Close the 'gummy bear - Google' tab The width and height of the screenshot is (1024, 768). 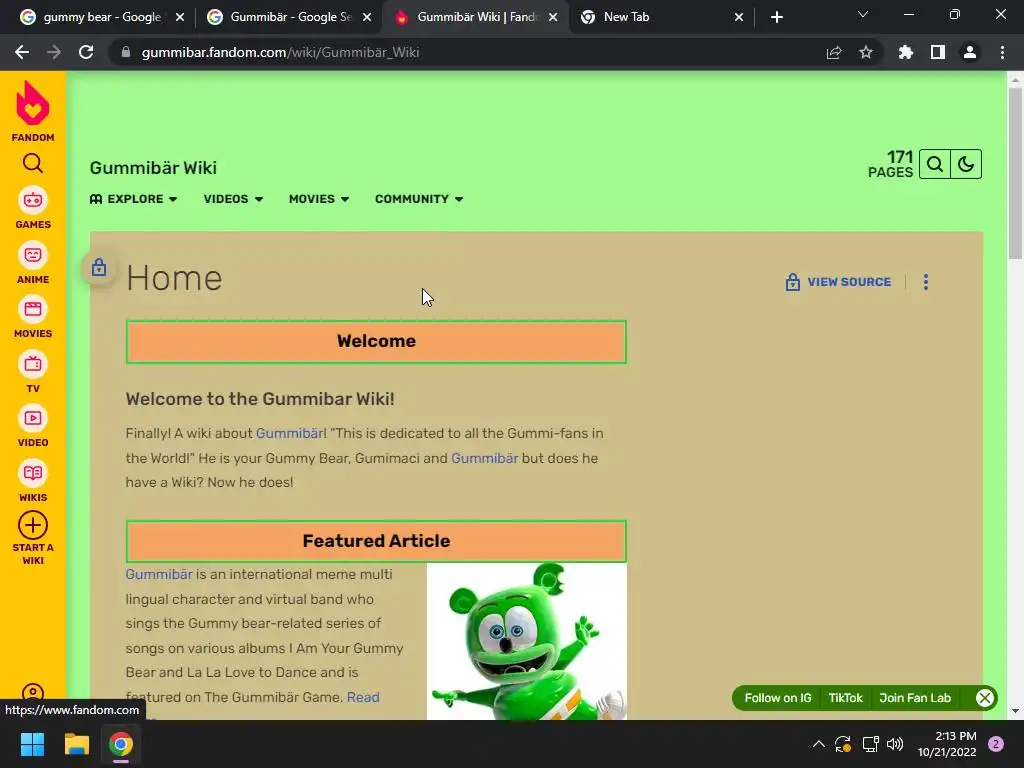point(180,17)
